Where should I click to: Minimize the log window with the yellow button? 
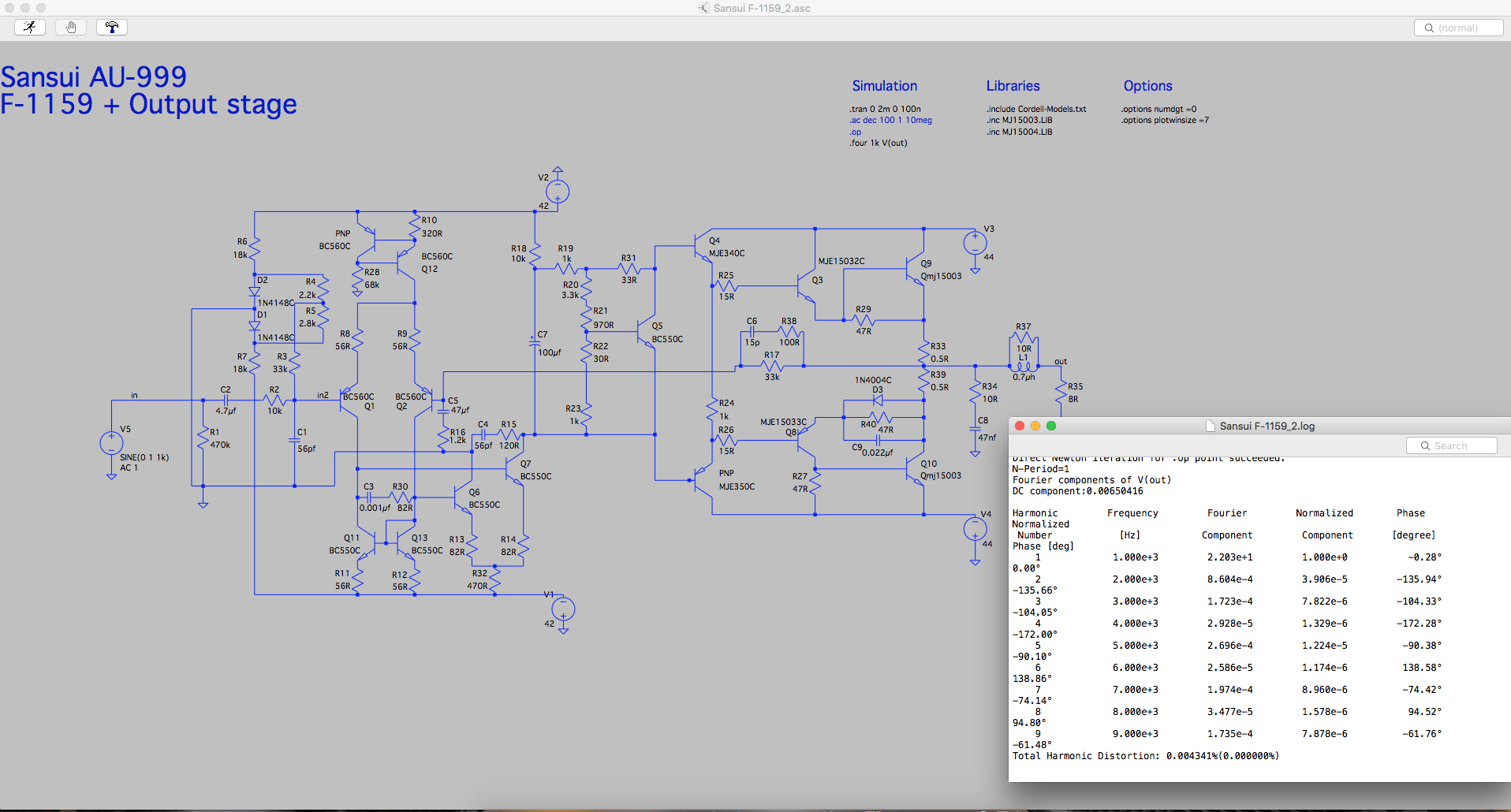click(x=1035, y=426)
